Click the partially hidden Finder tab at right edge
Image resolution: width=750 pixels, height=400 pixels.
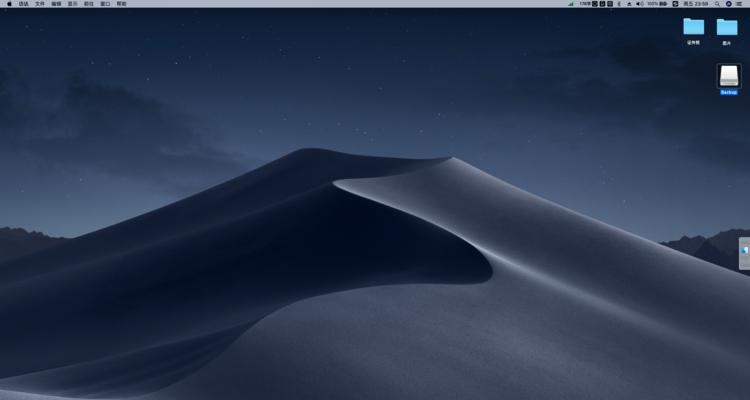click(745, 254)
